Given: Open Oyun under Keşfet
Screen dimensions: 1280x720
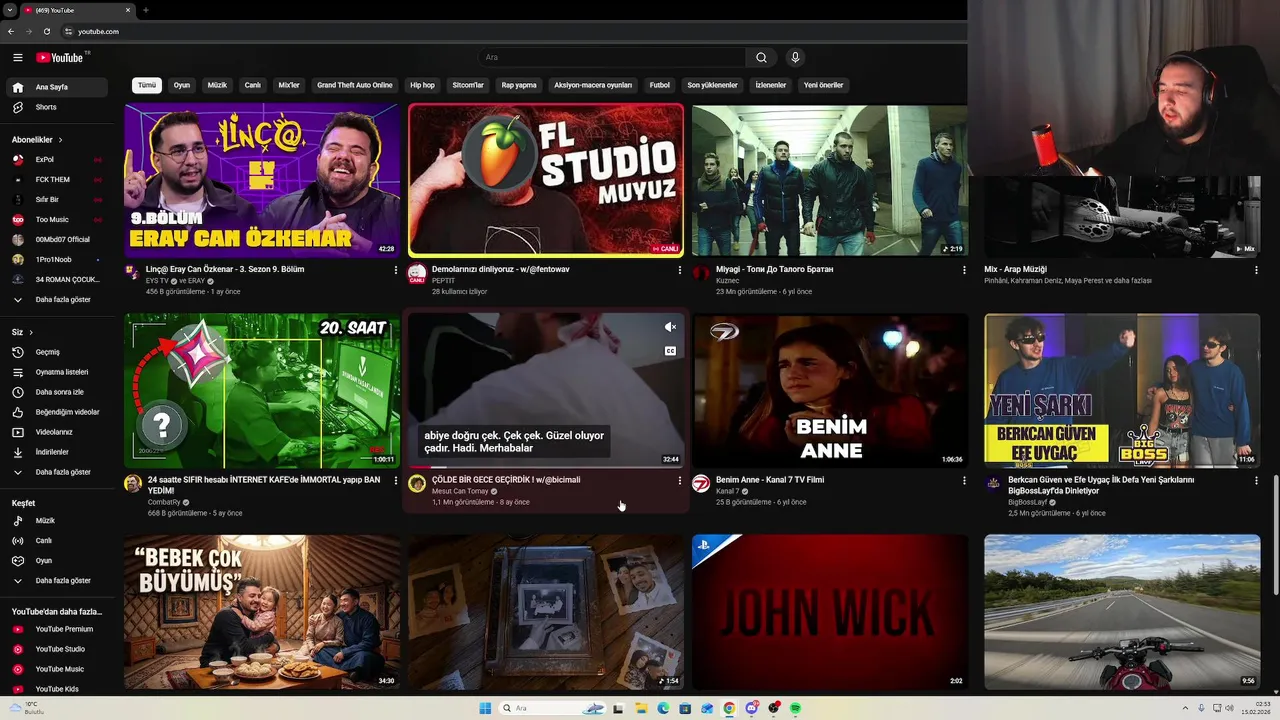Looking at the screenshot, I should [56, 561].
